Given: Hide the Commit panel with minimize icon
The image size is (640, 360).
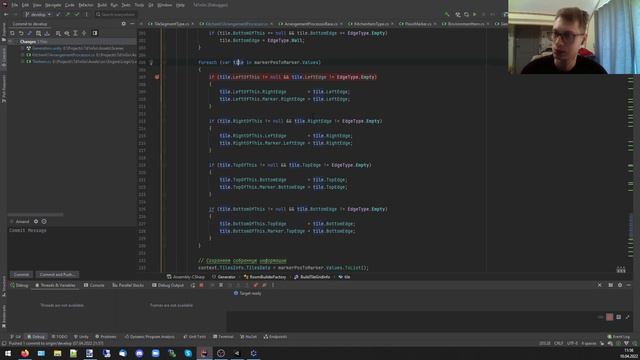Looking at the screenshot, I should [x=132, y=24].
